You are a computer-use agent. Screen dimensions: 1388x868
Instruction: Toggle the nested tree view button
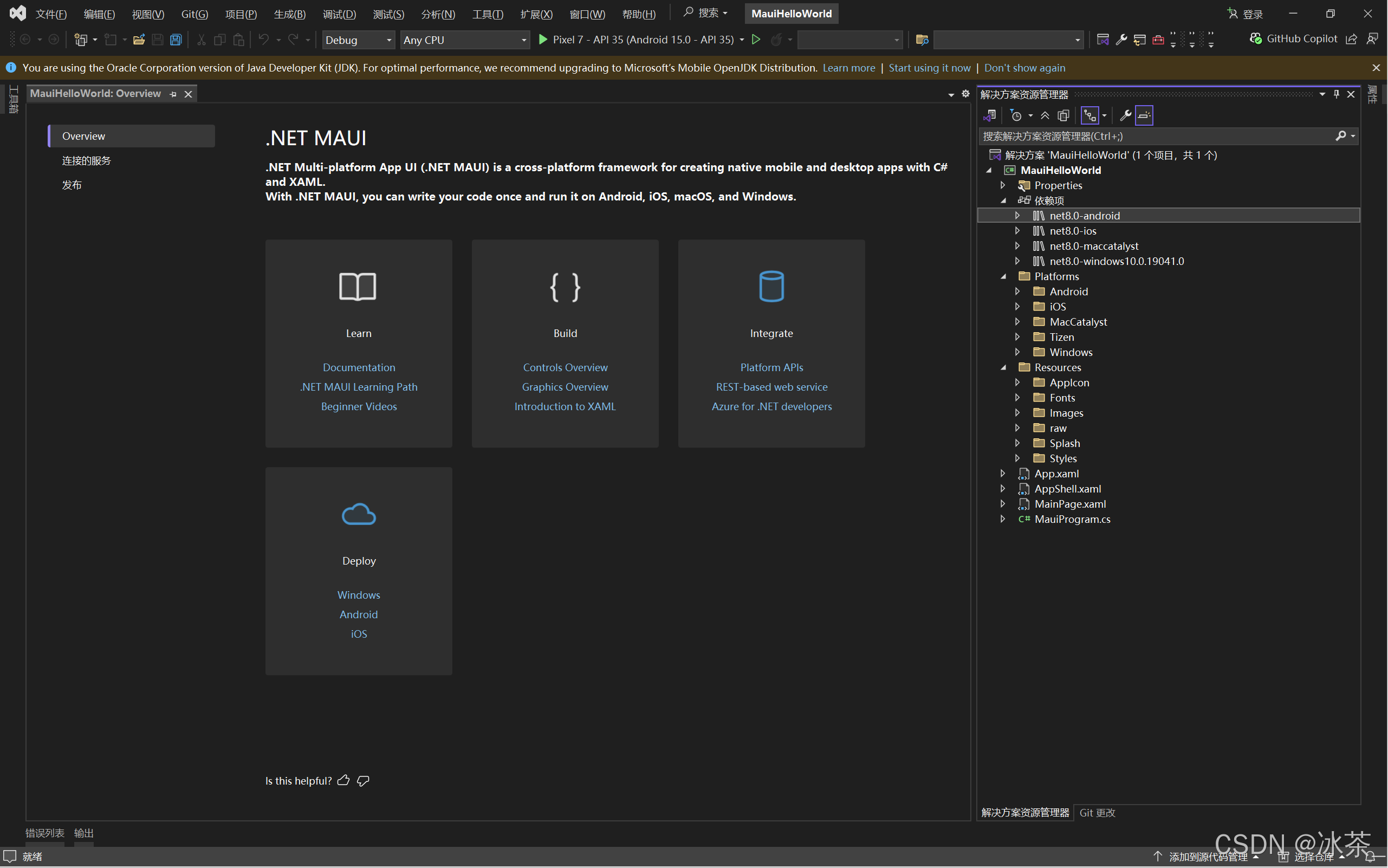coord(1089,115)
